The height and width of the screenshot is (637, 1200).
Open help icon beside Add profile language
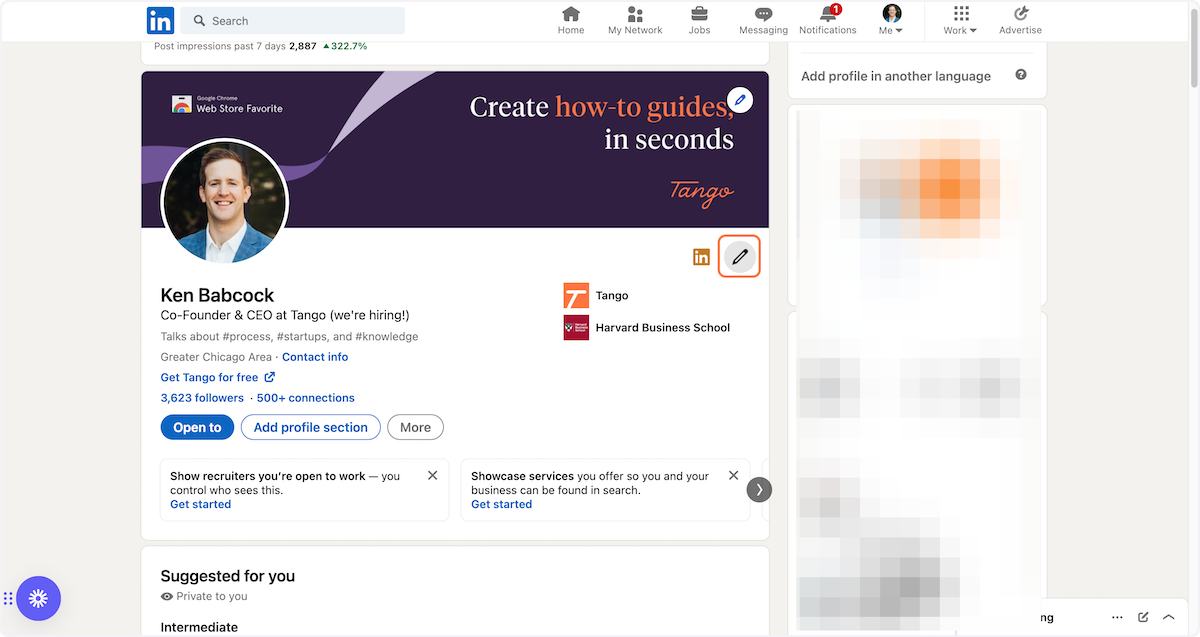tap(1021, 75)
